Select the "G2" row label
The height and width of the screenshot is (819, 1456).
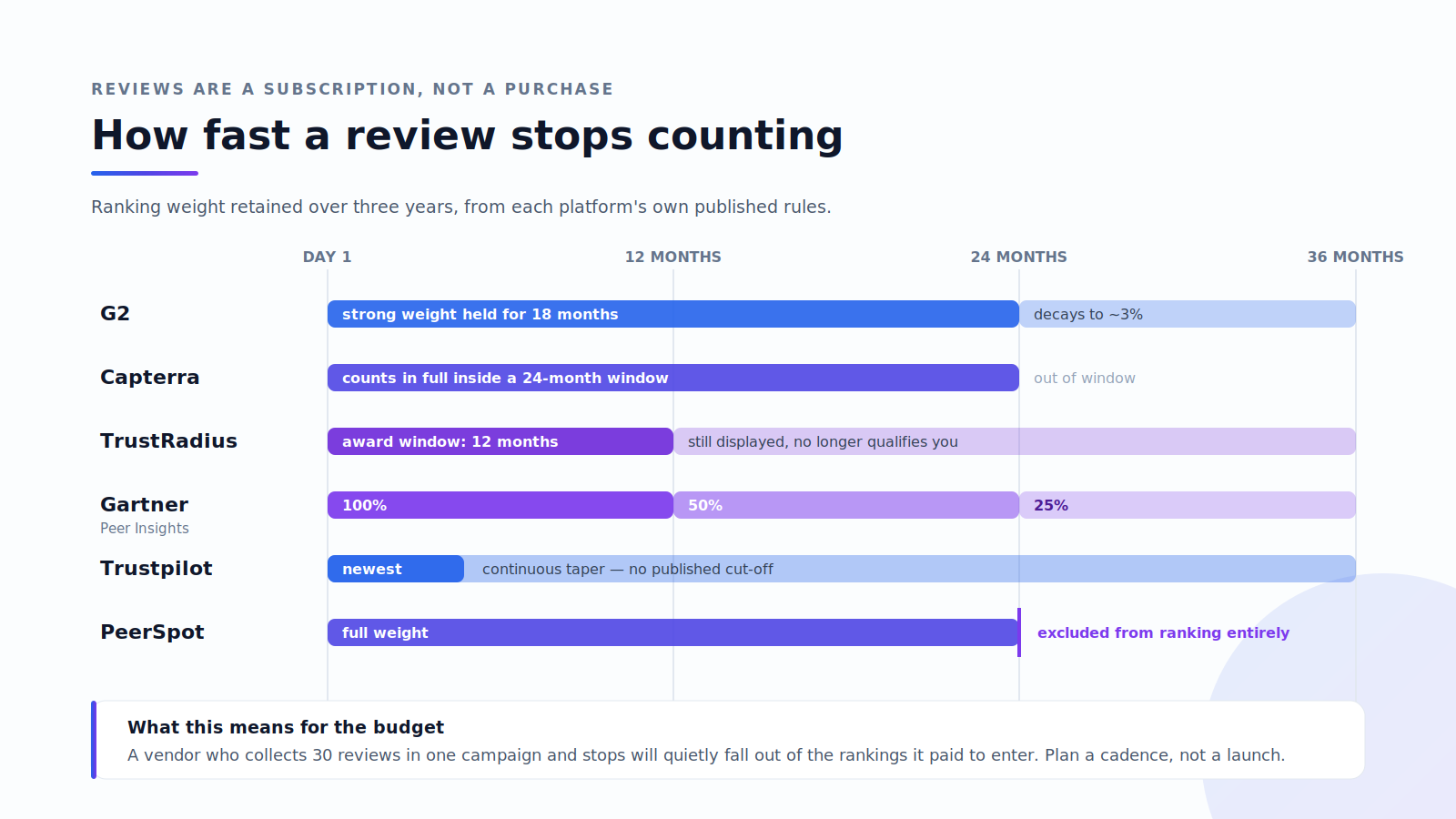(116, 314)
